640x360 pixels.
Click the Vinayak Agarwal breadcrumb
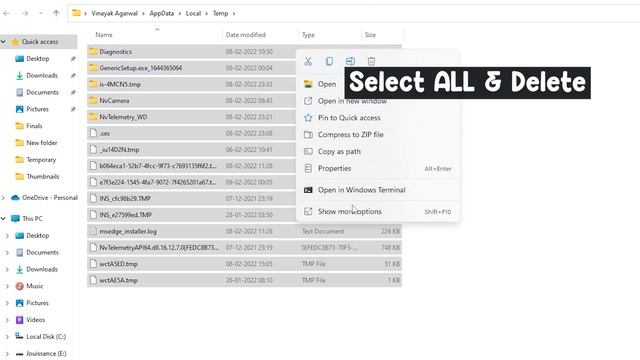pyautogui.click(x=114, y=13)
